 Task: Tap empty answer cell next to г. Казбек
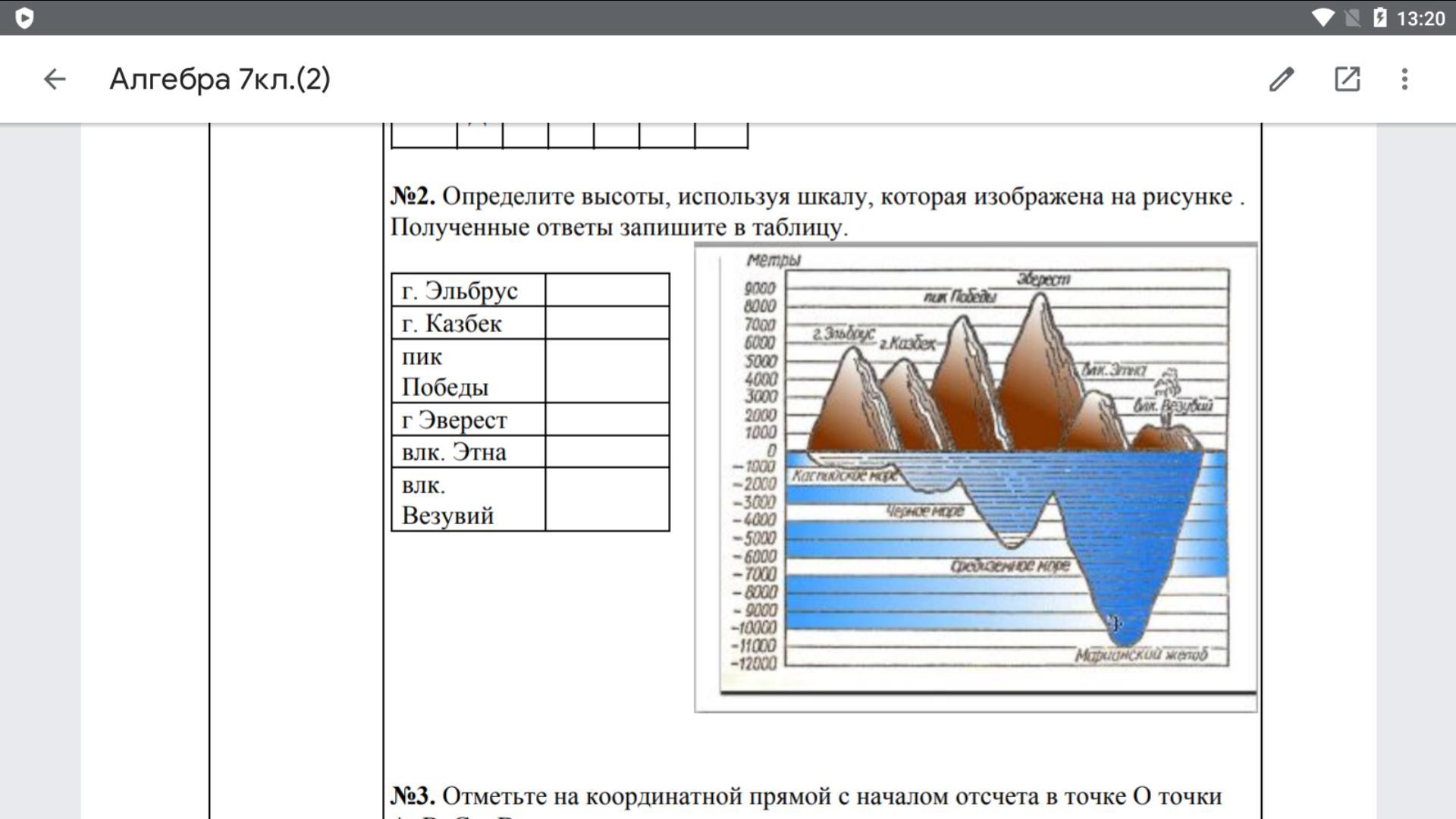[607, 323]
